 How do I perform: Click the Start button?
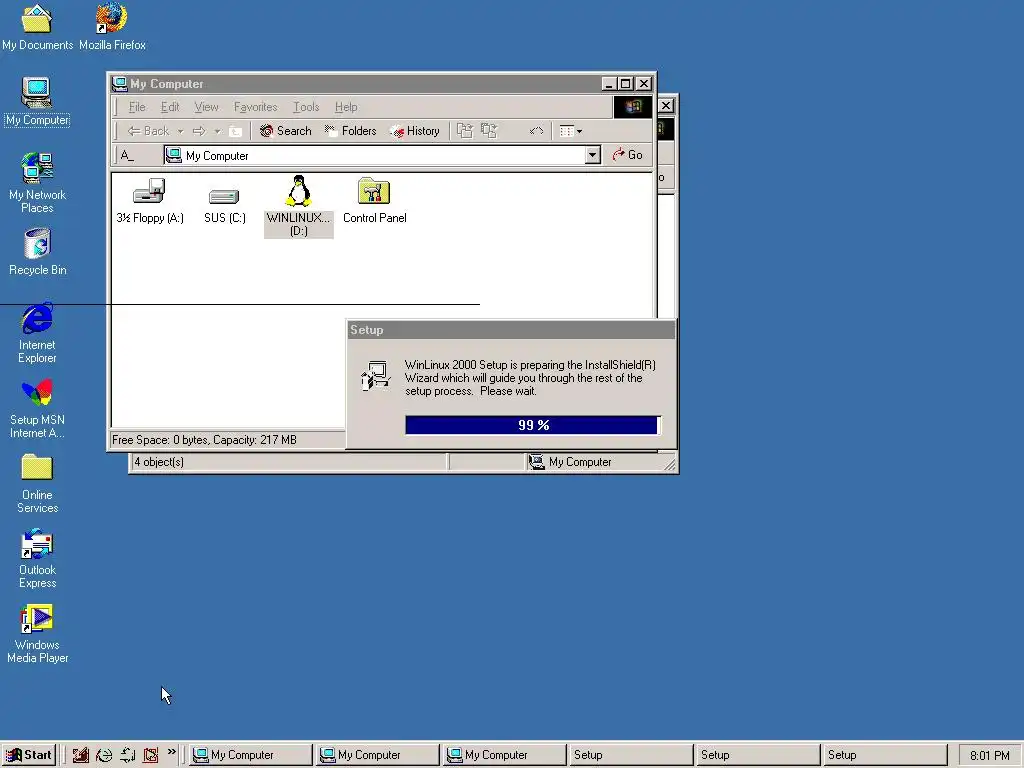[x=29, y=755]
